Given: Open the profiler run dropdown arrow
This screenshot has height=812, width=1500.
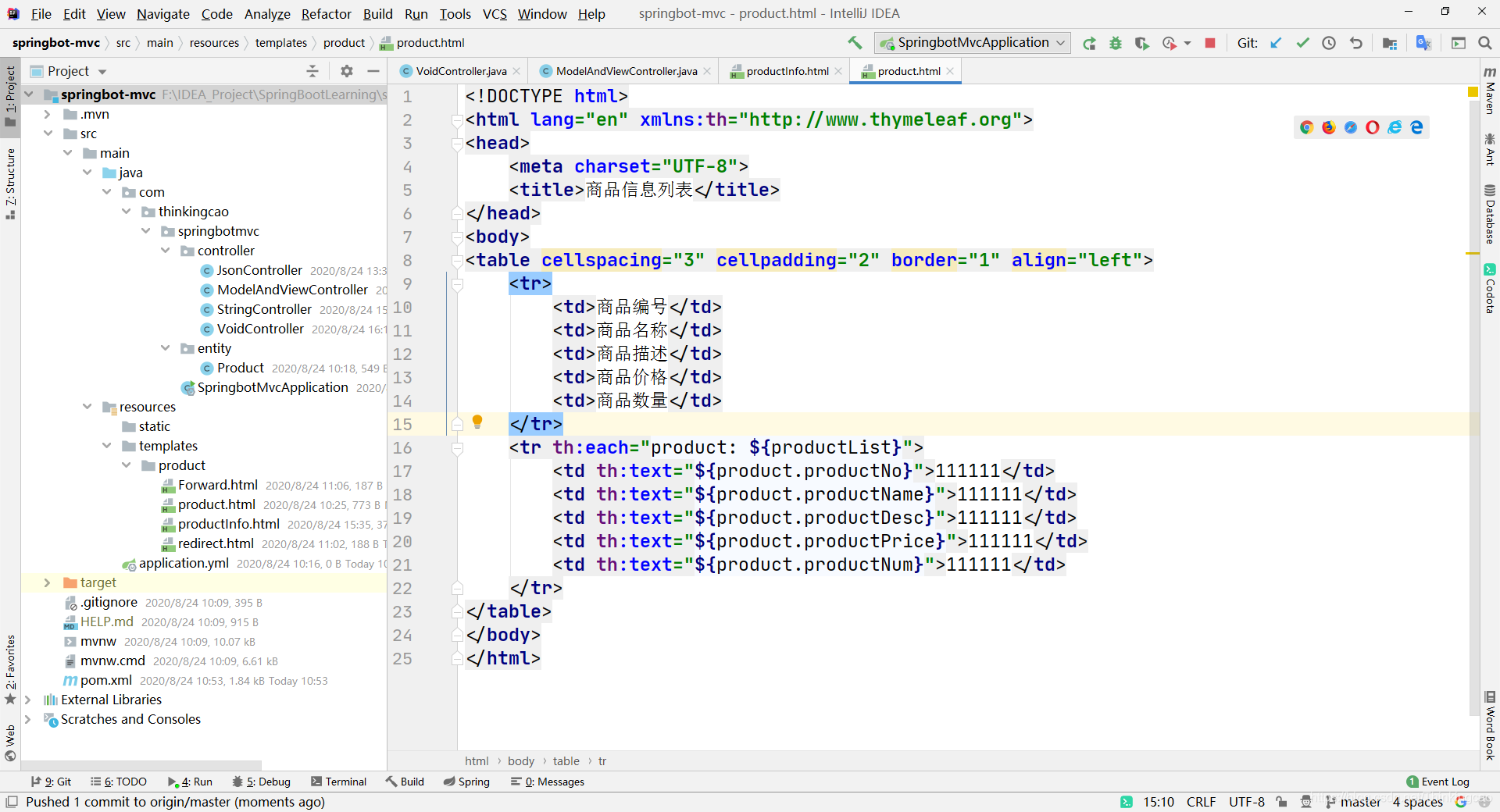Looking at the screenshot, I should click(x=1187, y=43).
